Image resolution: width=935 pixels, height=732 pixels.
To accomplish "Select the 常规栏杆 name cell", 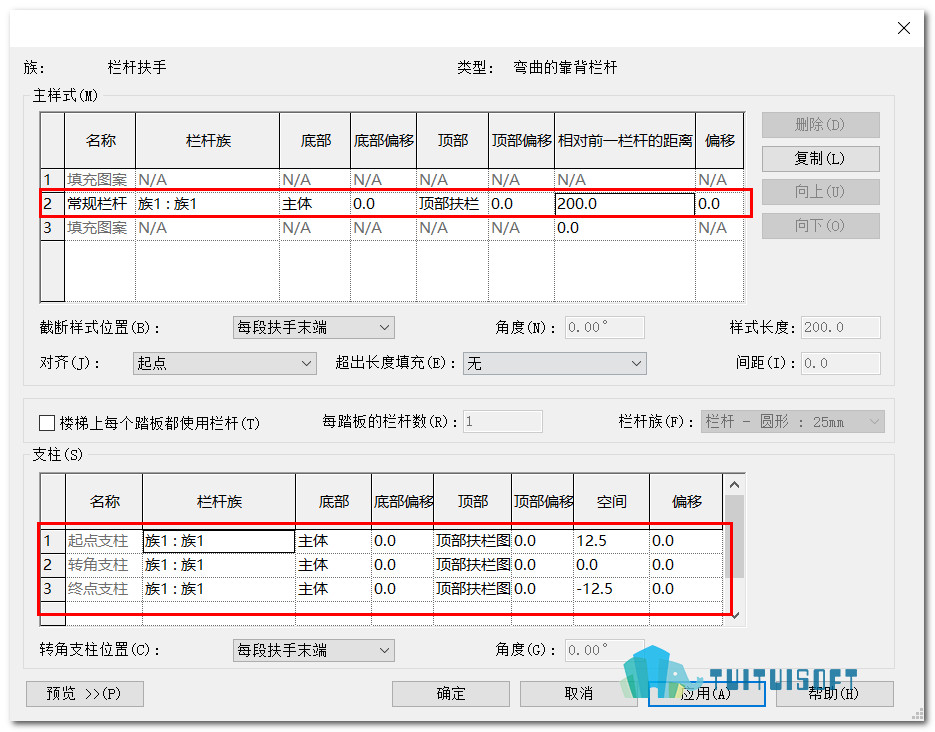I will point(100,204).
